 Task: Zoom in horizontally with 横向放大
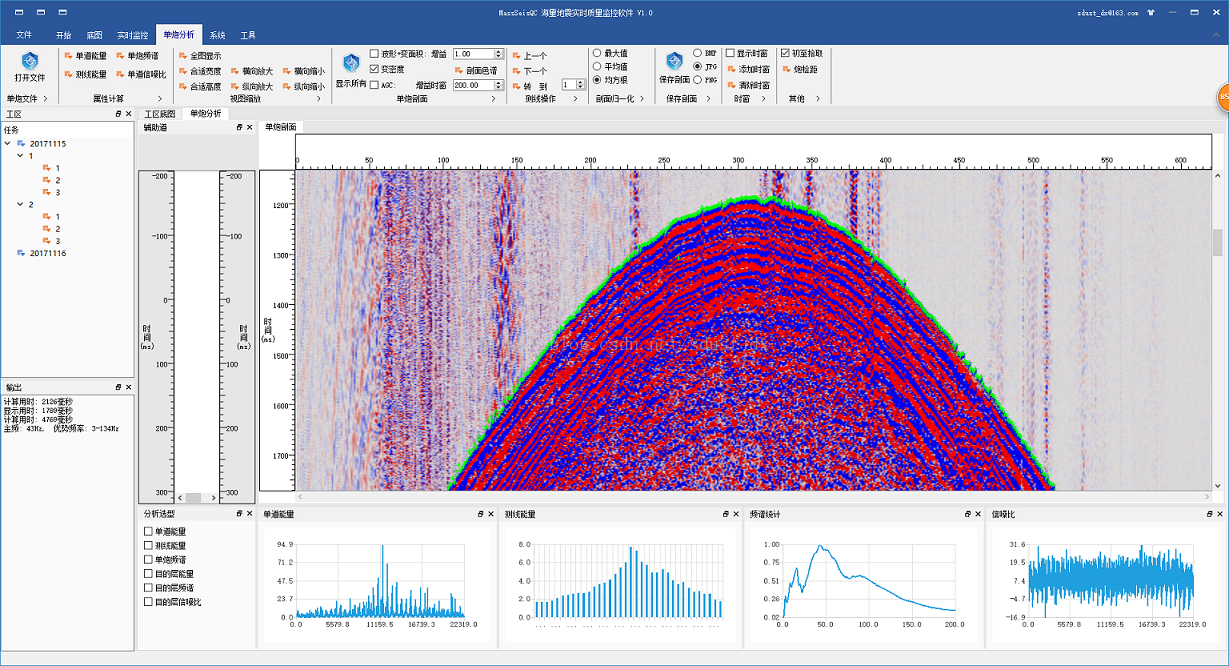coord(251,71)
